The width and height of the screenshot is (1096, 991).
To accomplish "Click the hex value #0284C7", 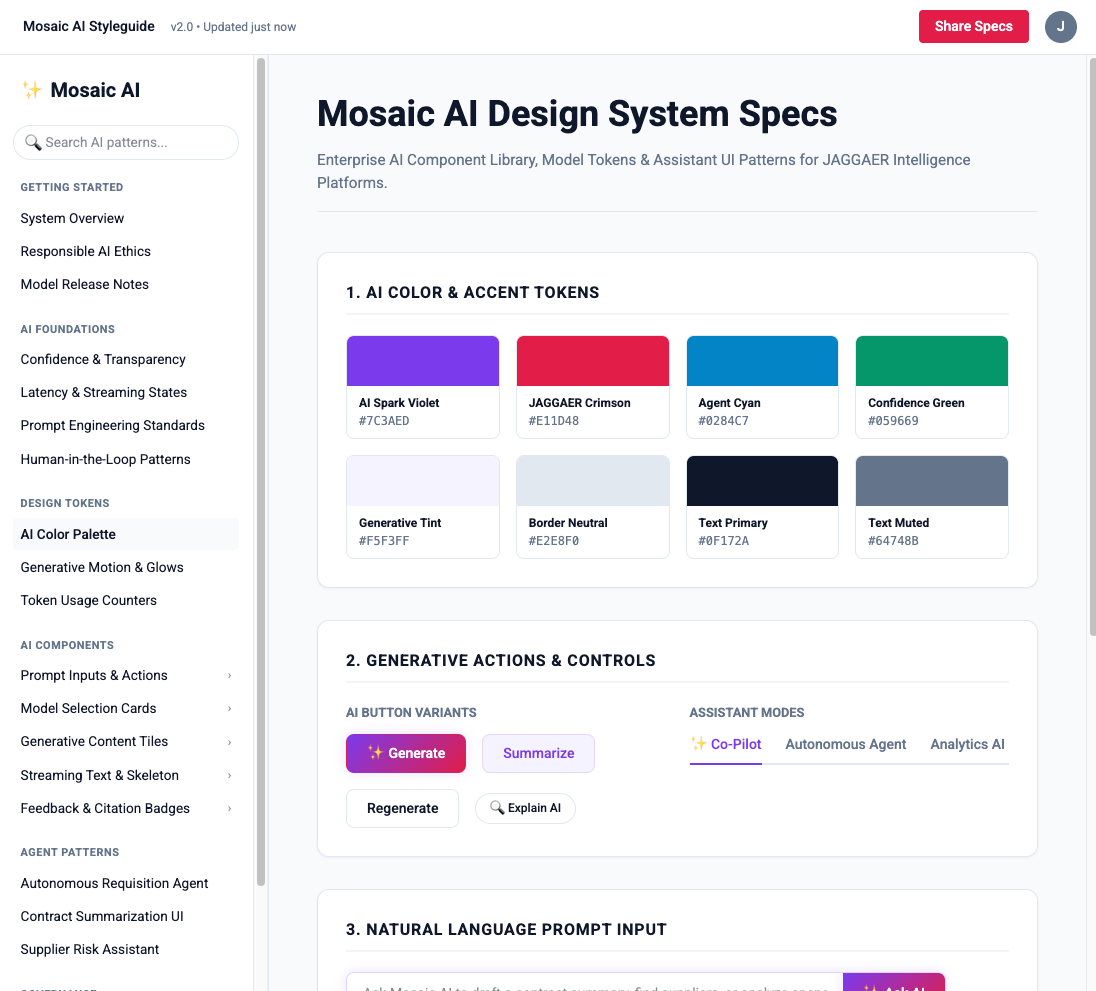I will point(723,421).
